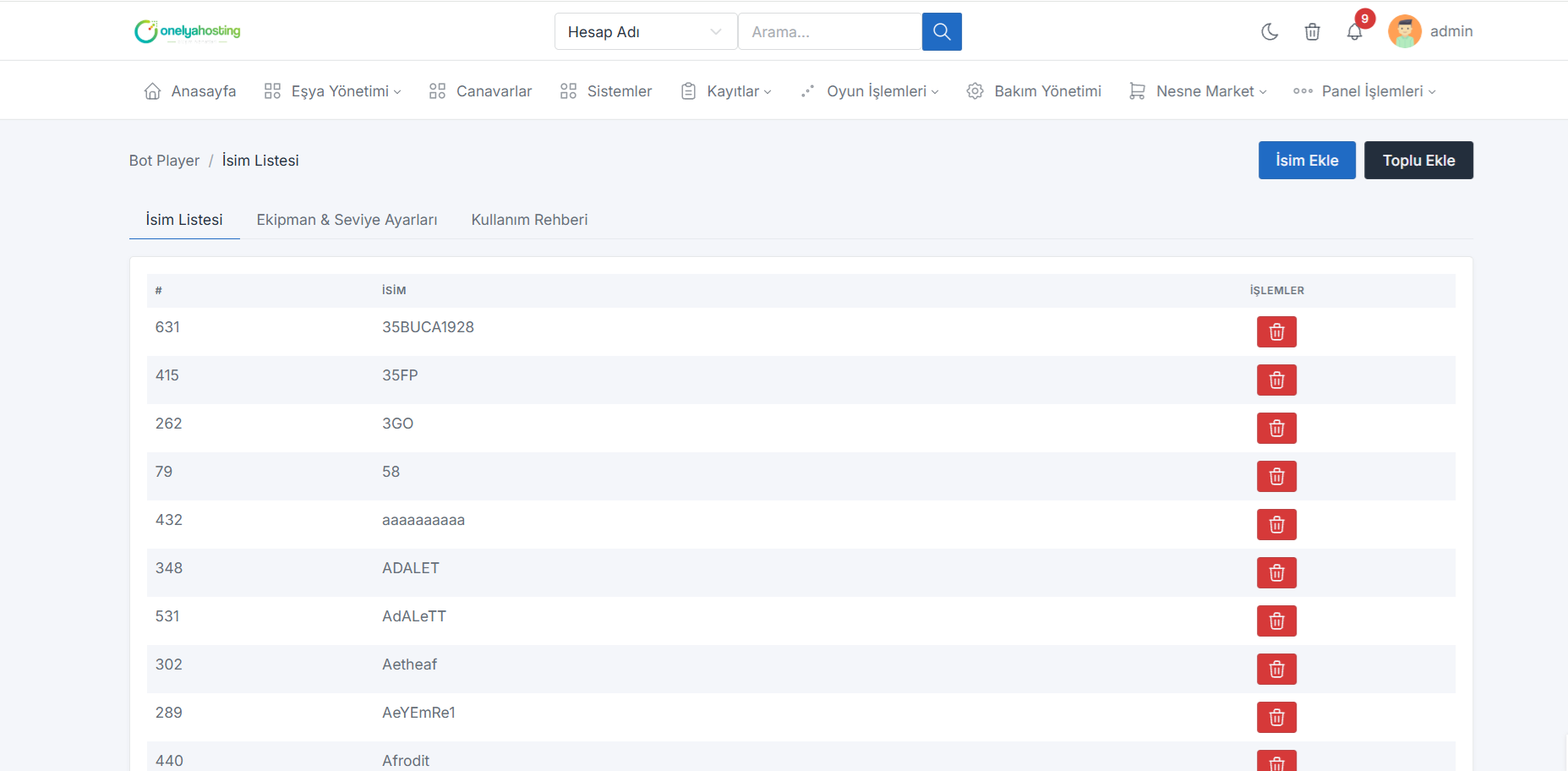Delete the 35FP name row

click(x=1276, y=380)
